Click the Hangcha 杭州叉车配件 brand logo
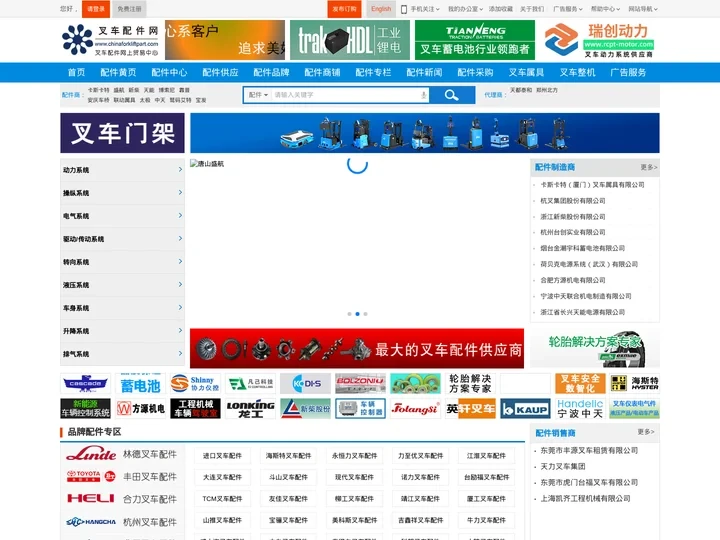 [91, 522]
